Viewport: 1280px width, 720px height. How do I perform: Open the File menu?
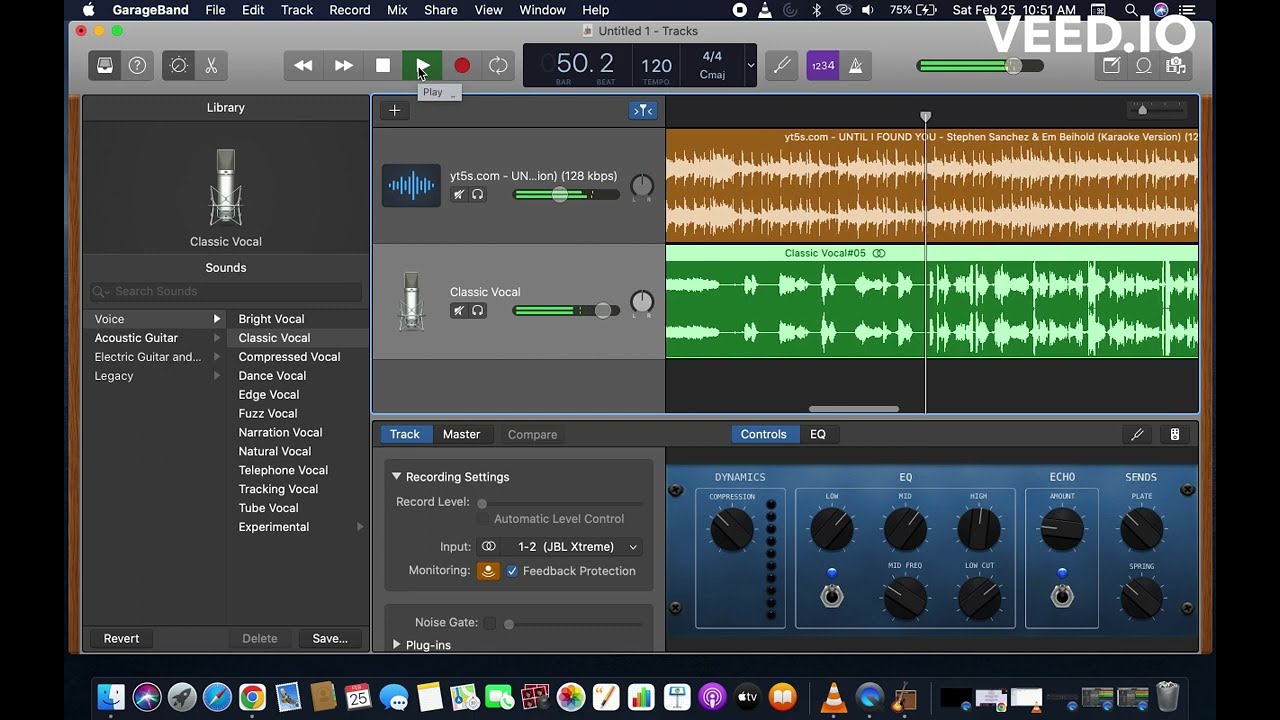click(x=215, y=10)
